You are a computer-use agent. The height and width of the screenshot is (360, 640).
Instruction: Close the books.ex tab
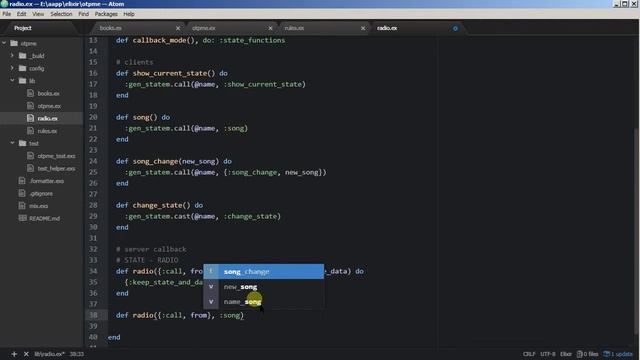[178, 28]
